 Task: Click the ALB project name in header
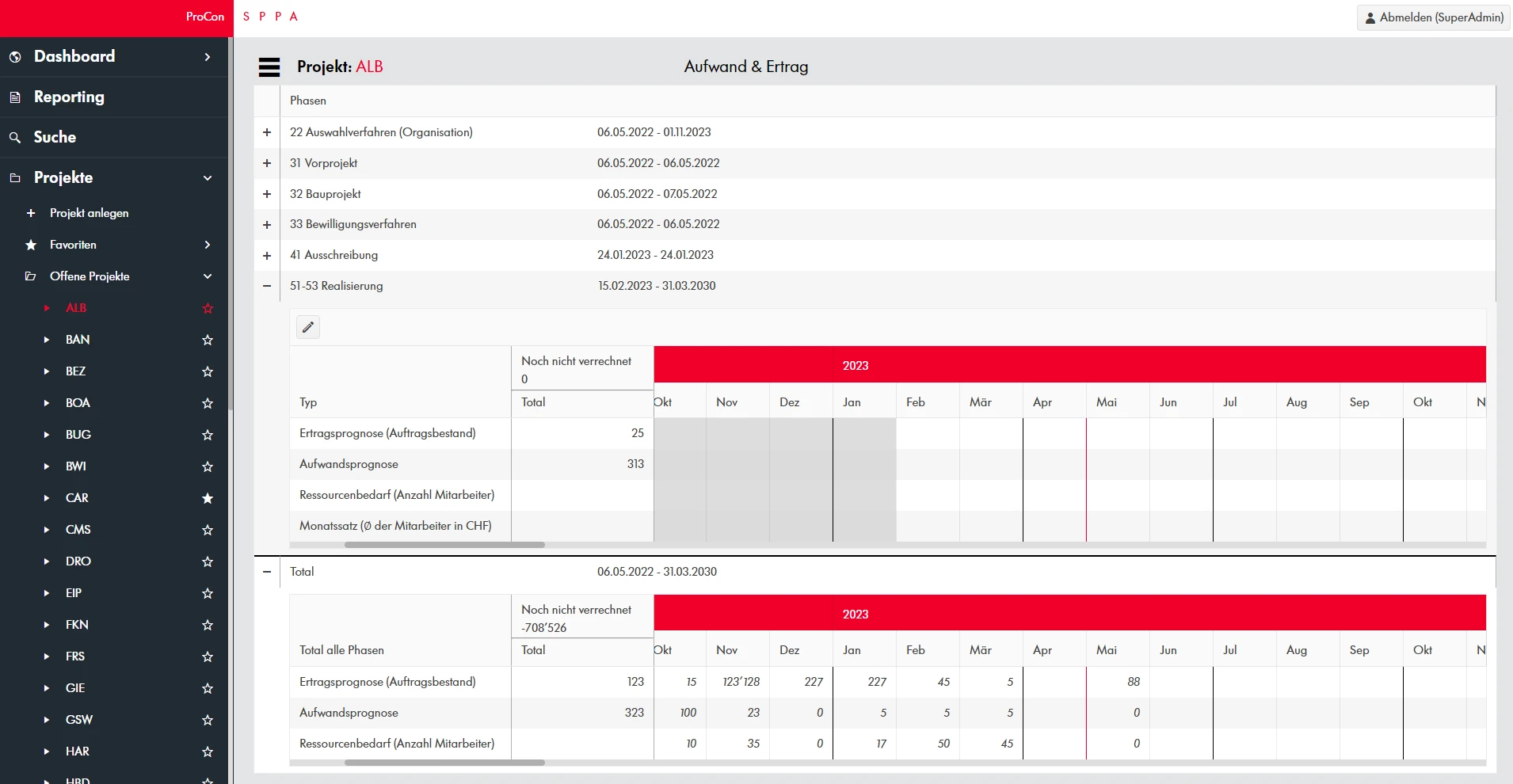369,67
